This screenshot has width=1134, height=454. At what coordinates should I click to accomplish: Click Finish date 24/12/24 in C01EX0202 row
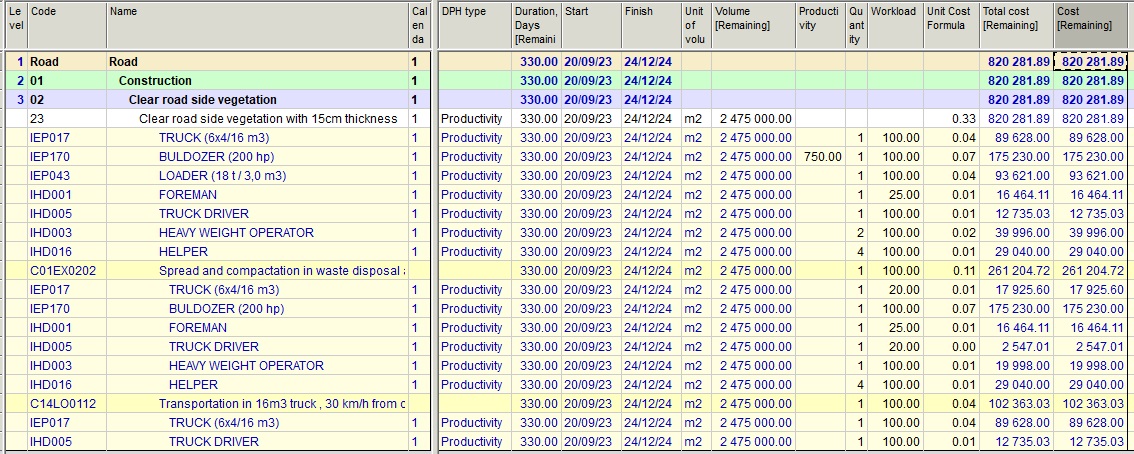click(651, 270)
